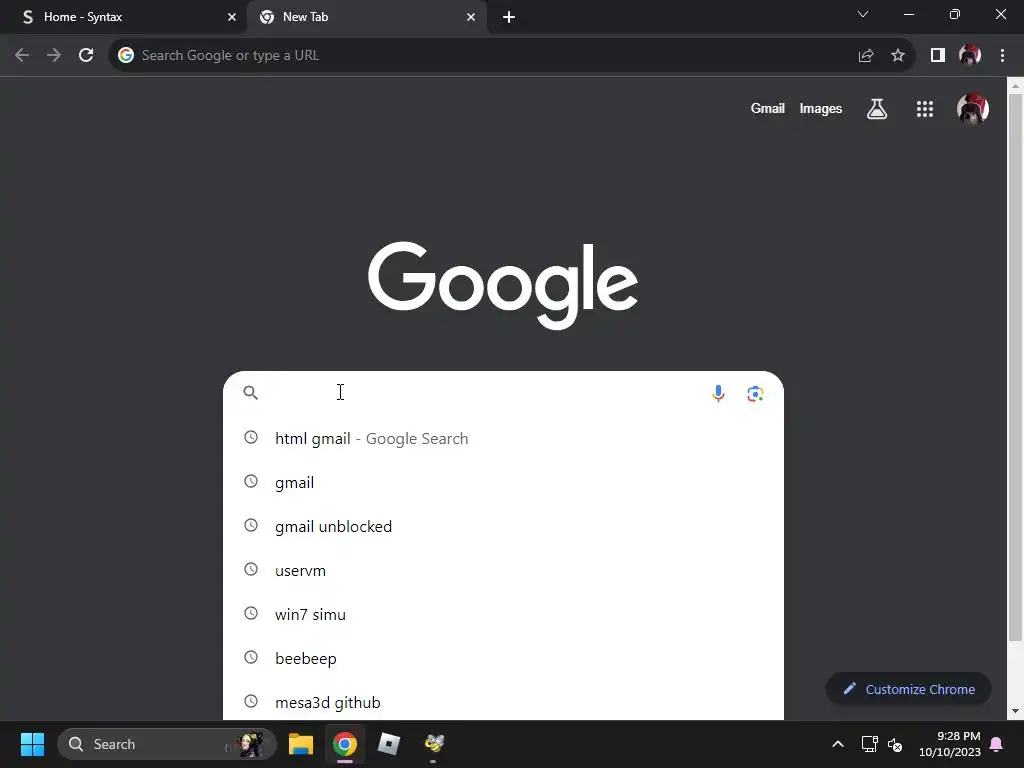Open Search Labs flask icon

[x=877, y=108]
